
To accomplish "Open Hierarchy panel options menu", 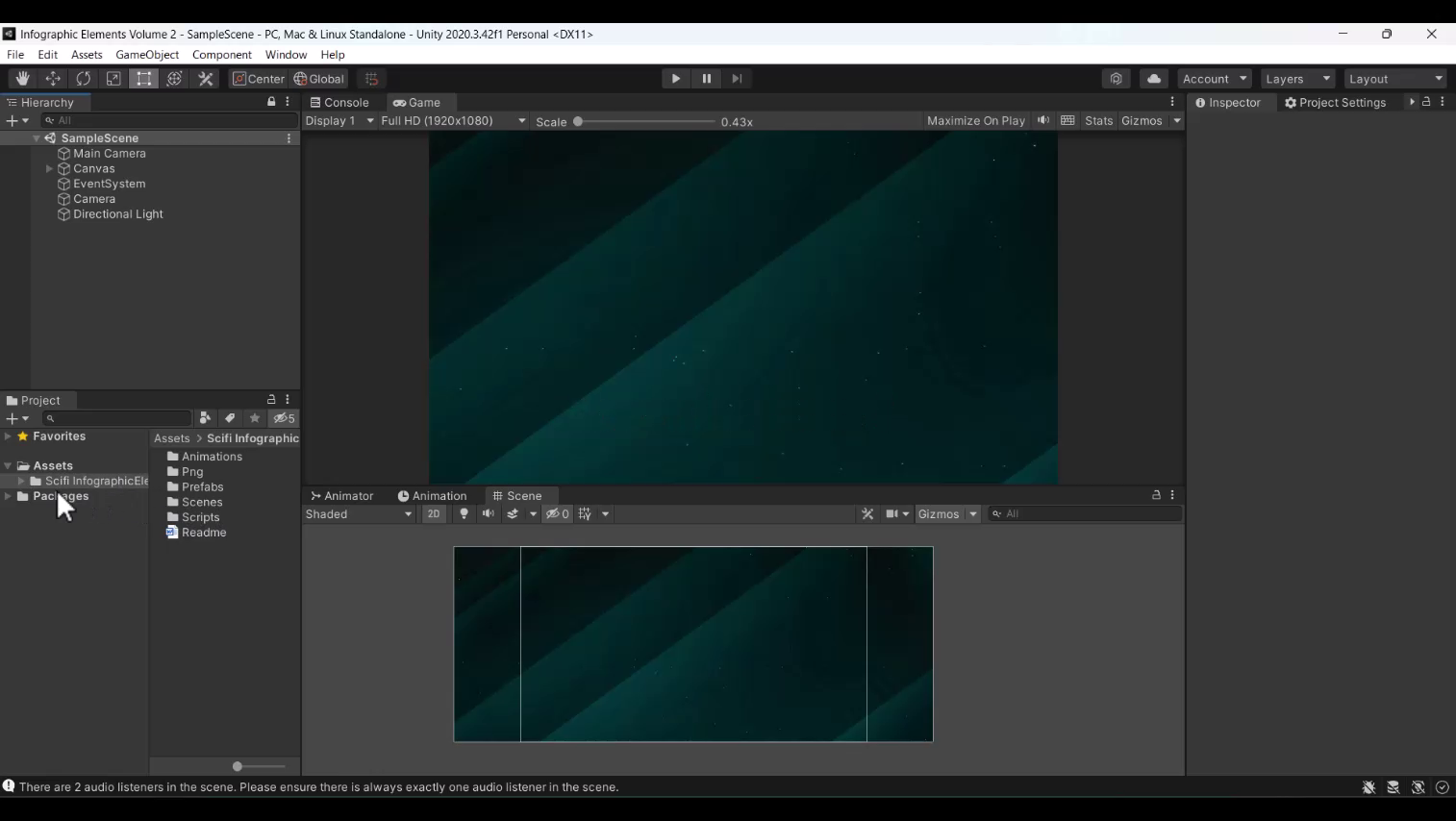I will tap(288, 102).
